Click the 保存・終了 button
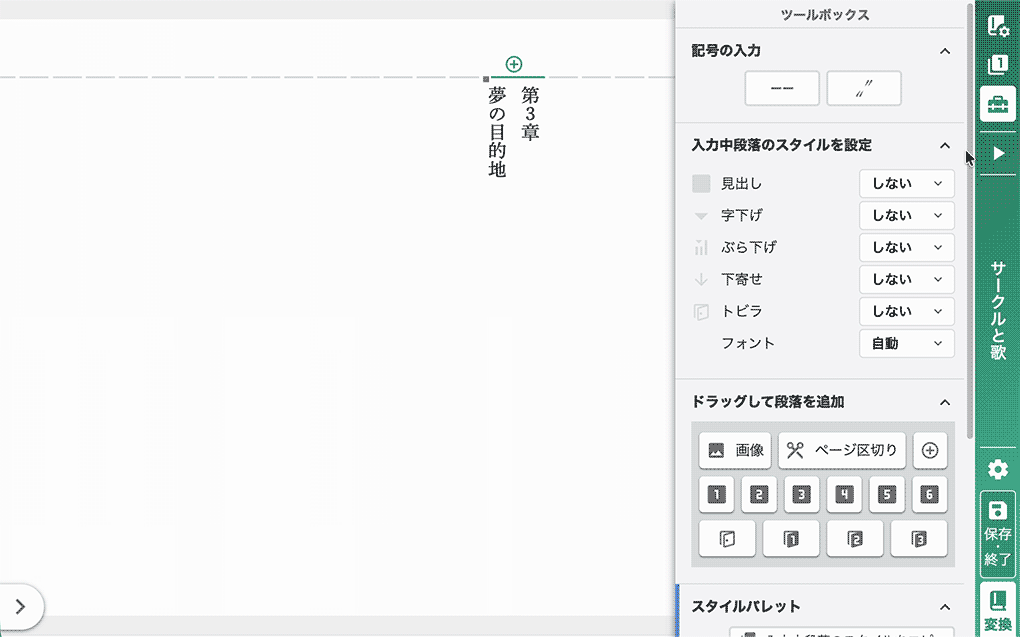 pyautogui.click(x=998, y=534)
